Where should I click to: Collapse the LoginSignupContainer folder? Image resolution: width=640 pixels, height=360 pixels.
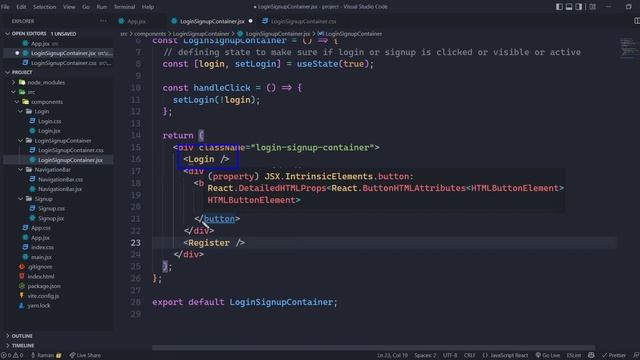click(62, 141)
